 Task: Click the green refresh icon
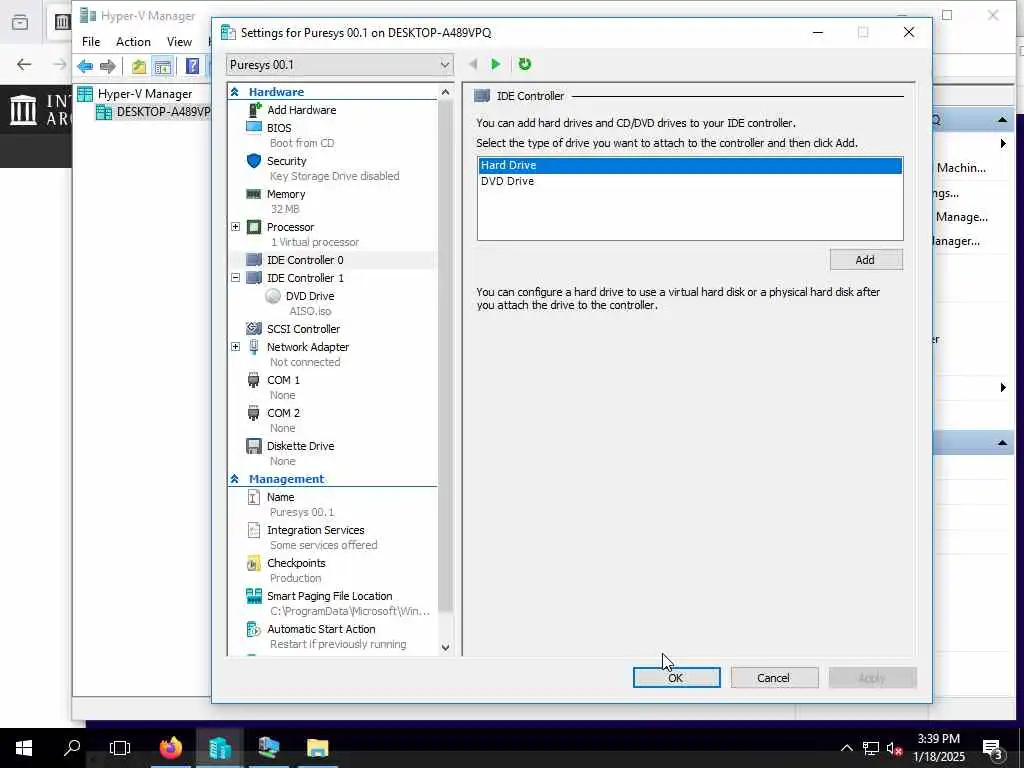pos(524,64)
